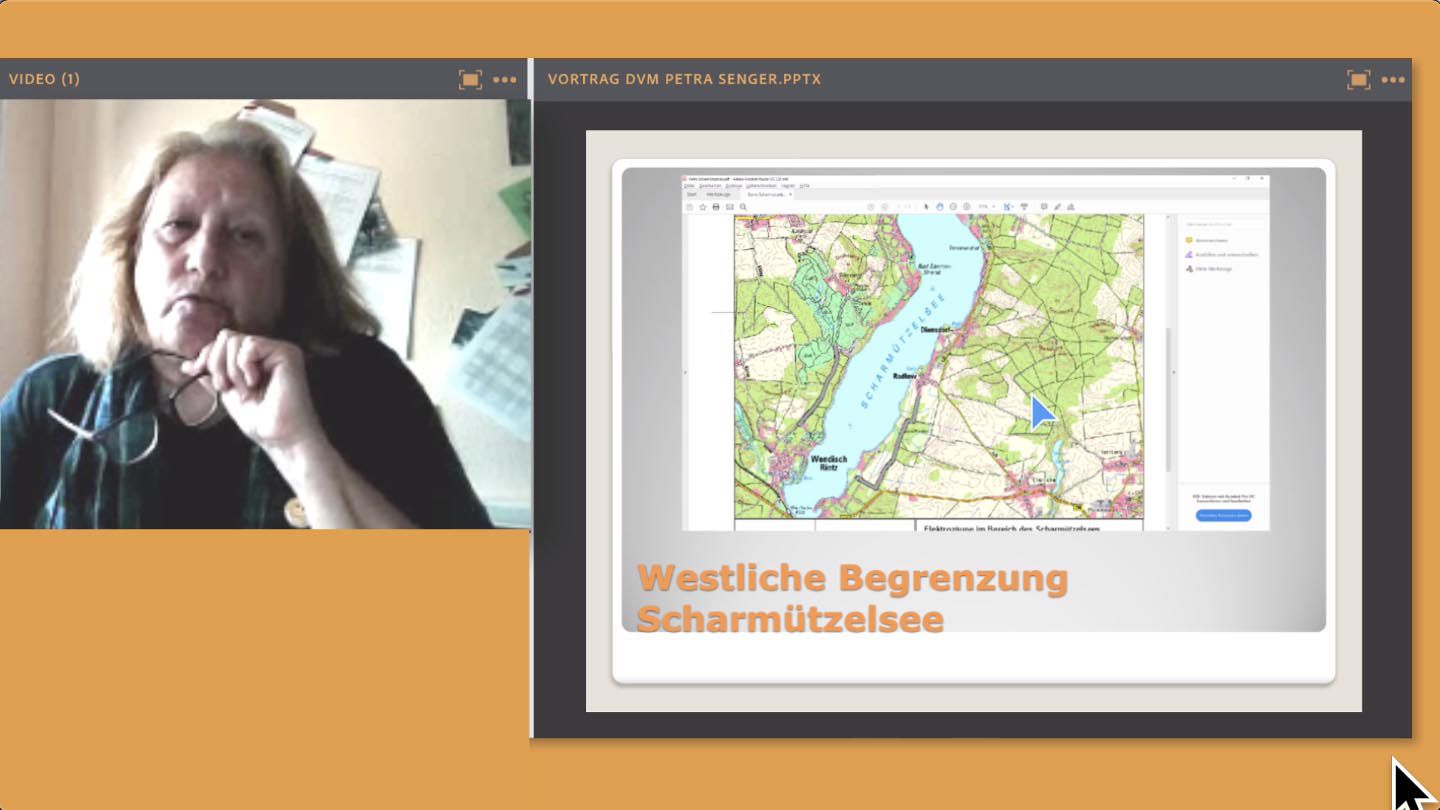Switch to the Start tab in Acrobat

coord(691,194)
